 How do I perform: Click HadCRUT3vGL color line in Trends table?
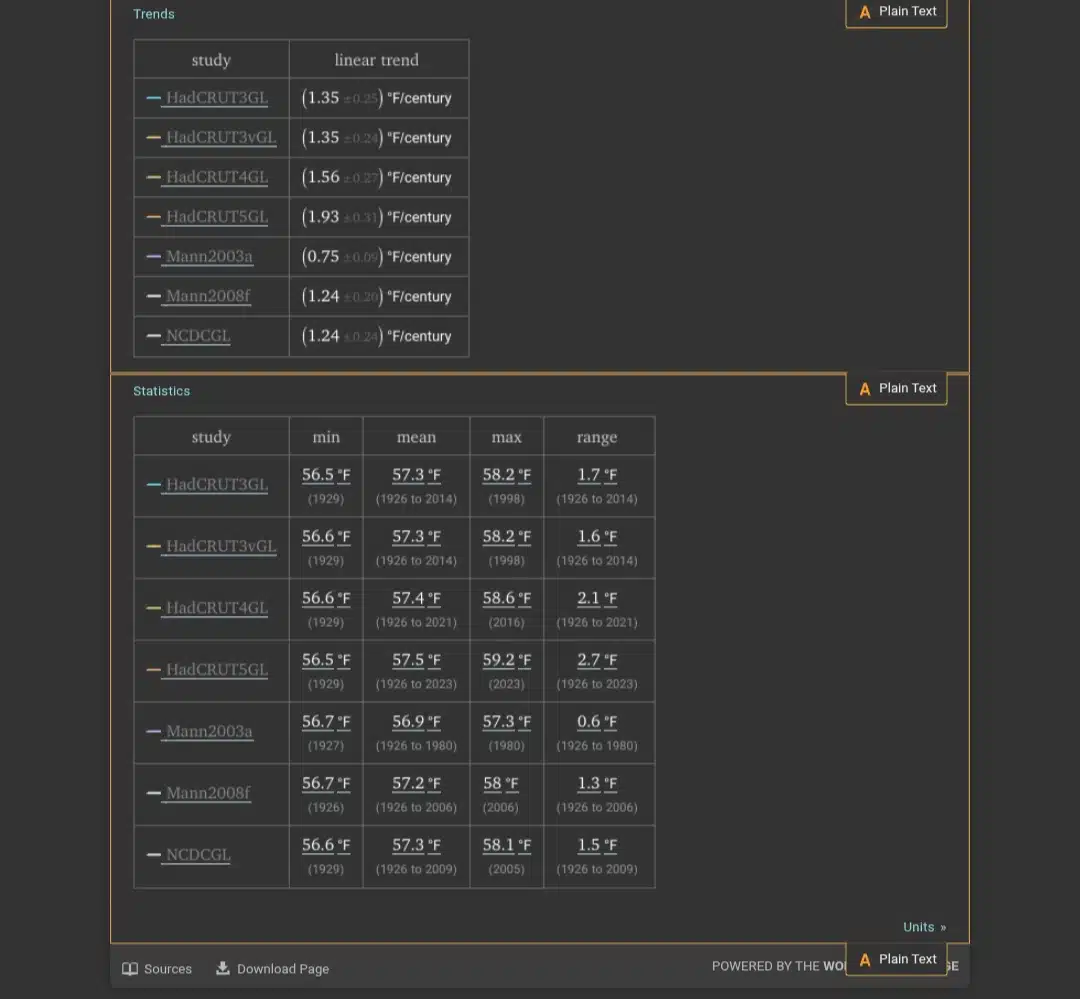pyautogui.click(x=154, y=138)
